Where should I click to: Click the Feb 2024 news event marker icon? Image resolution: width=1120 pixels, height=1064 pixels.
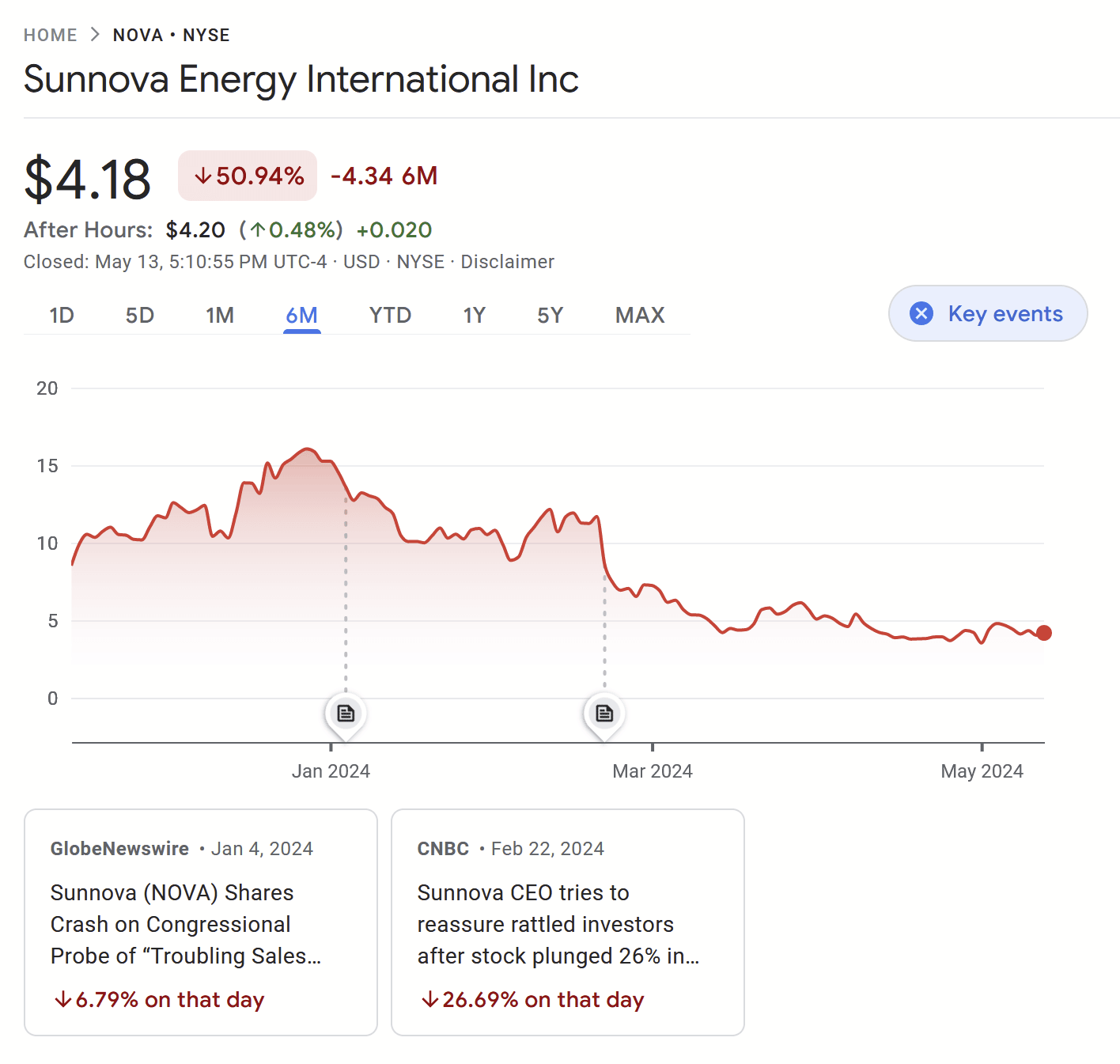pos(604,714)
